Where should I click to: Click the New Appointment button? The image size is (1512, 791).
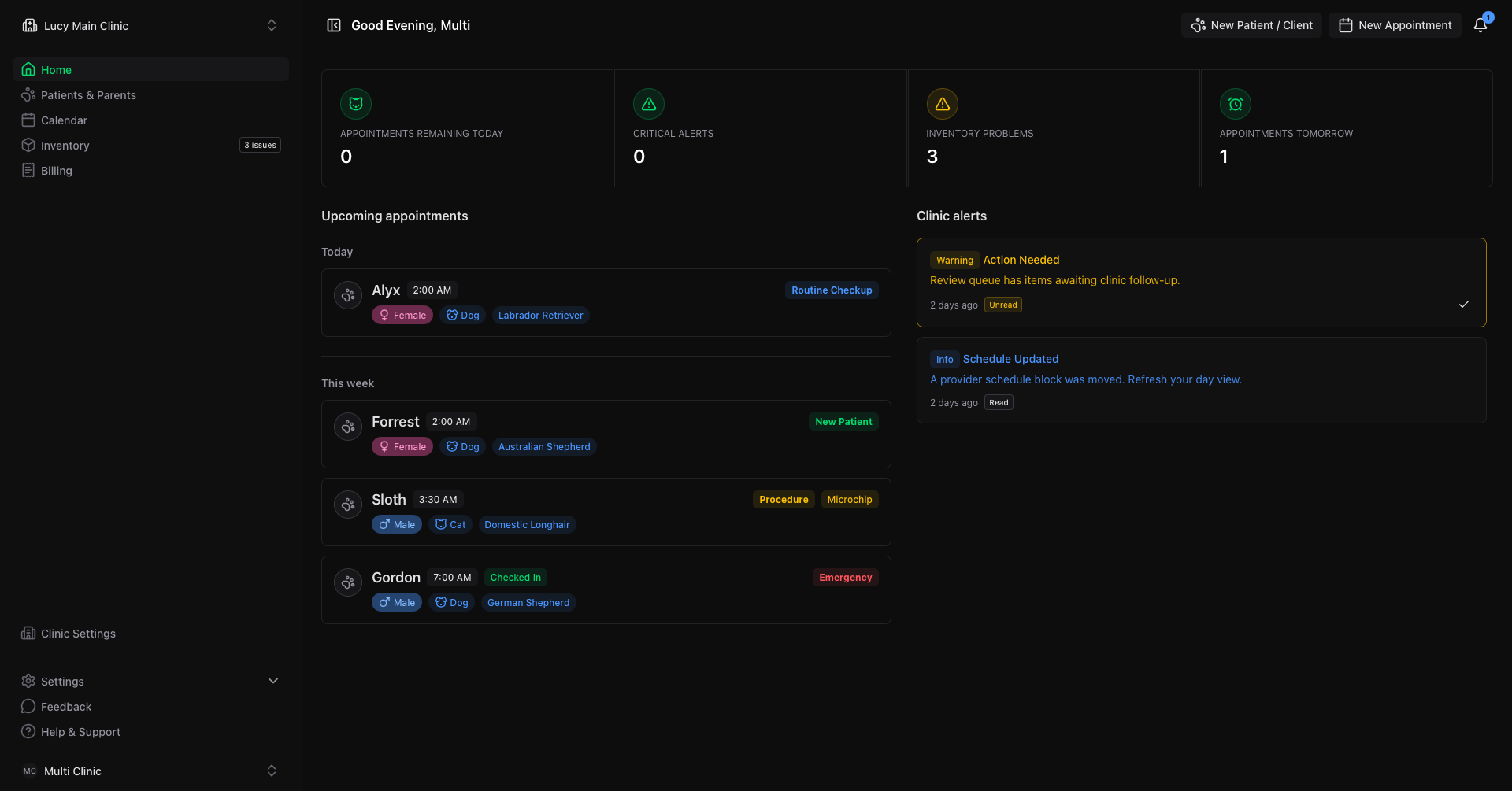coord(1395,25)
